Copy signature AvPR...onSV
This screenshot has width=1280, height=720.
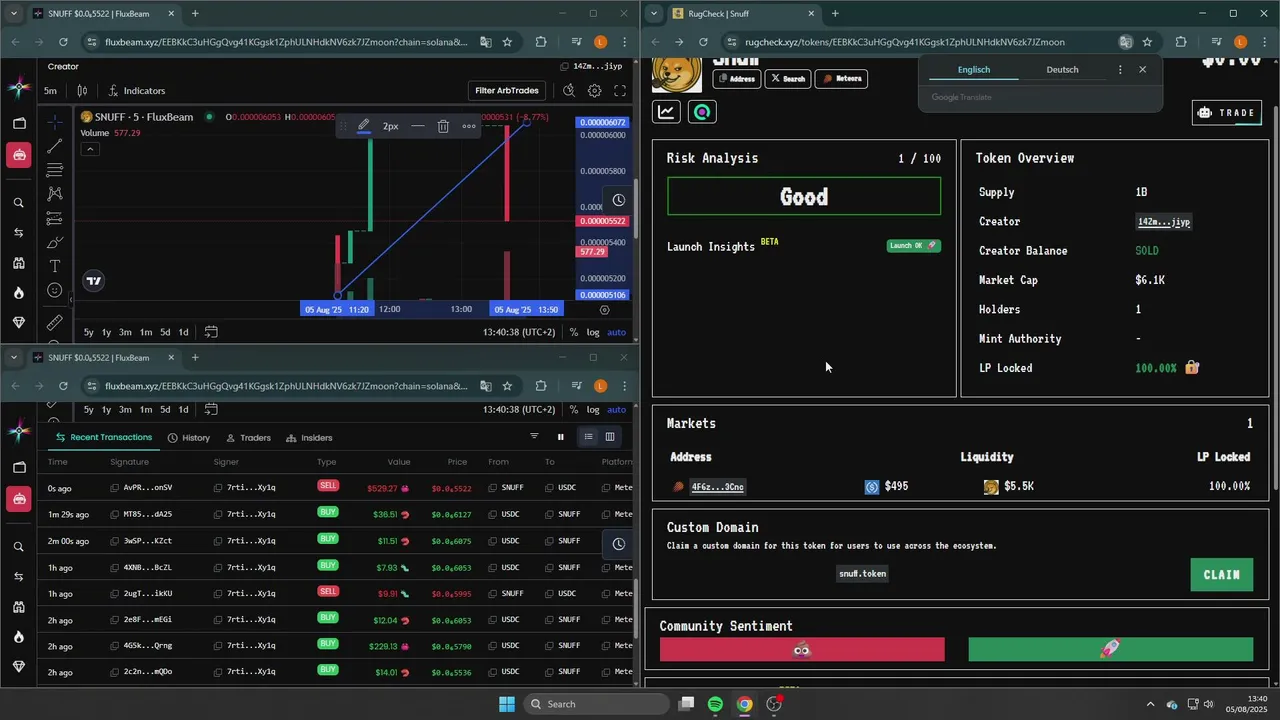[x=115, y=488]
